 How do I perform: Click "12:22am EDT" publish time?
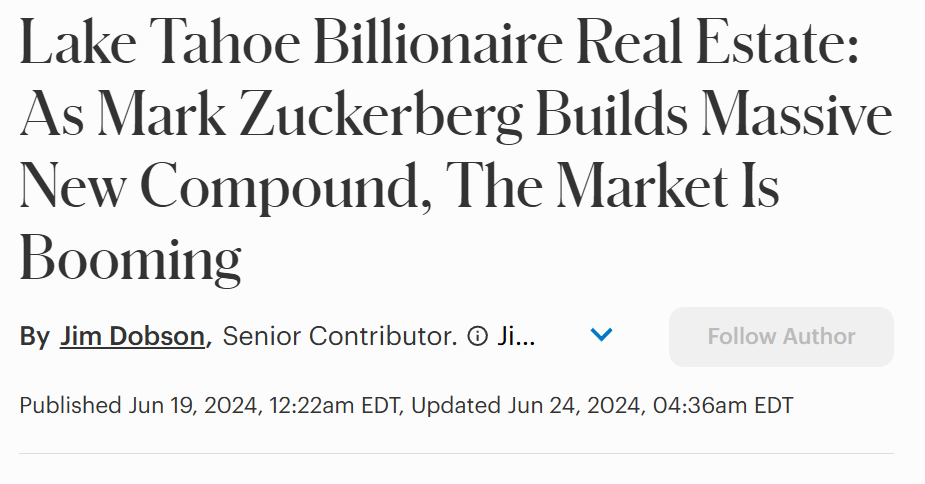click(335, 405)
